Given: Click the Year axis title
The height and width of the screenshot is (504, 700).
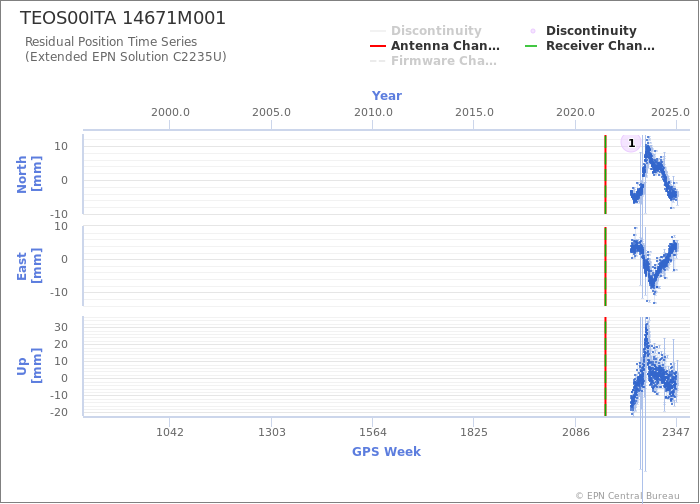Looking at the screenshot, I should (x=387, y=96).
